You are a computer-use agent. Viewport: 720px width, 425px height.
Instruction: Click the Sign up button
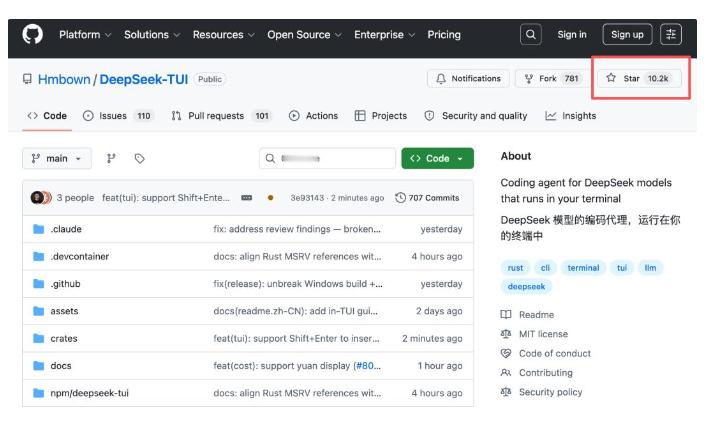(627, 34)
